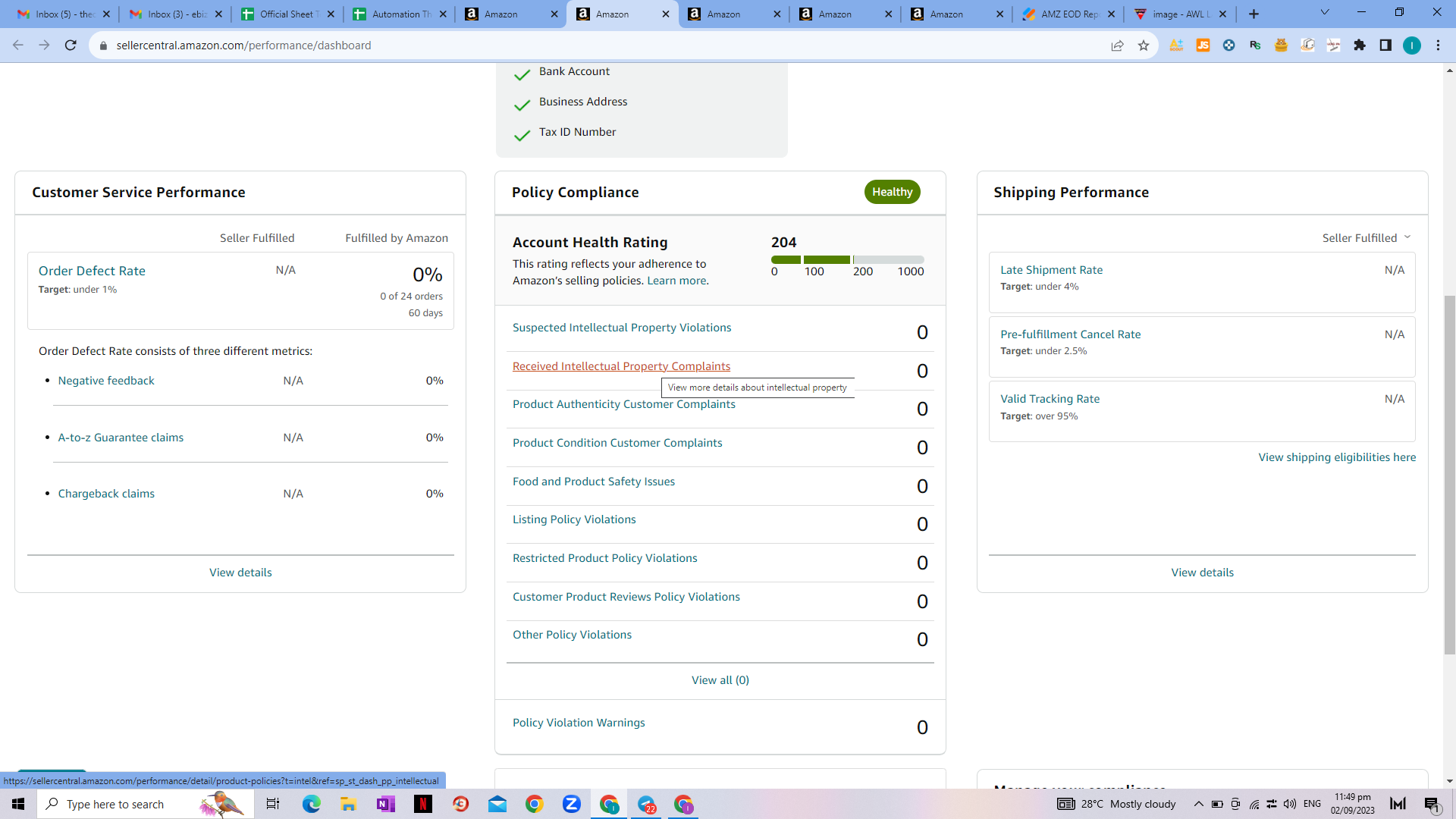Click View all (0) policy issues
The width and height of the screenshot is (1456, 819).
pos(720,680)
